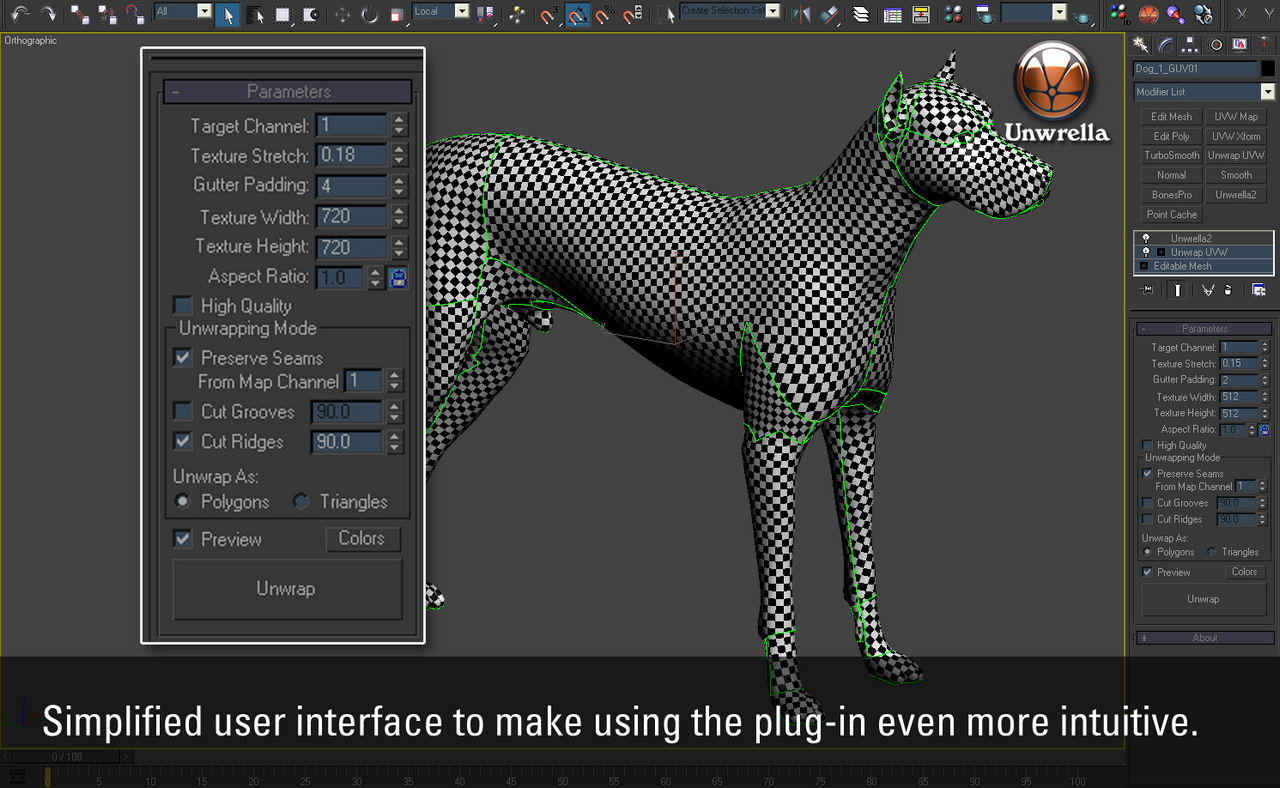Click the Unwrella2 modifier button
Image resolution: width=1280 pixels, height=788 pixels.
(1236, 195)
